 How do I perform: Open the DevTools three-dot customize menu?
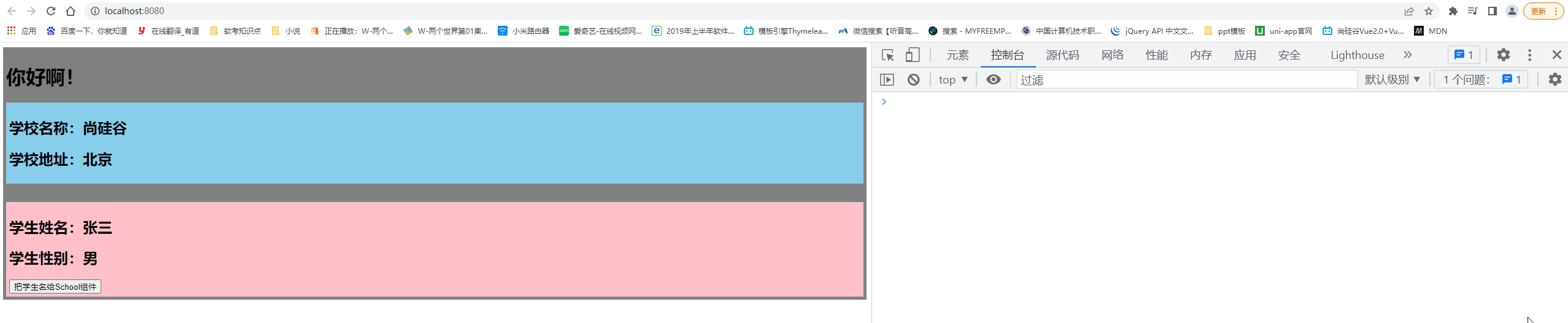click(x=1530, y=55)
